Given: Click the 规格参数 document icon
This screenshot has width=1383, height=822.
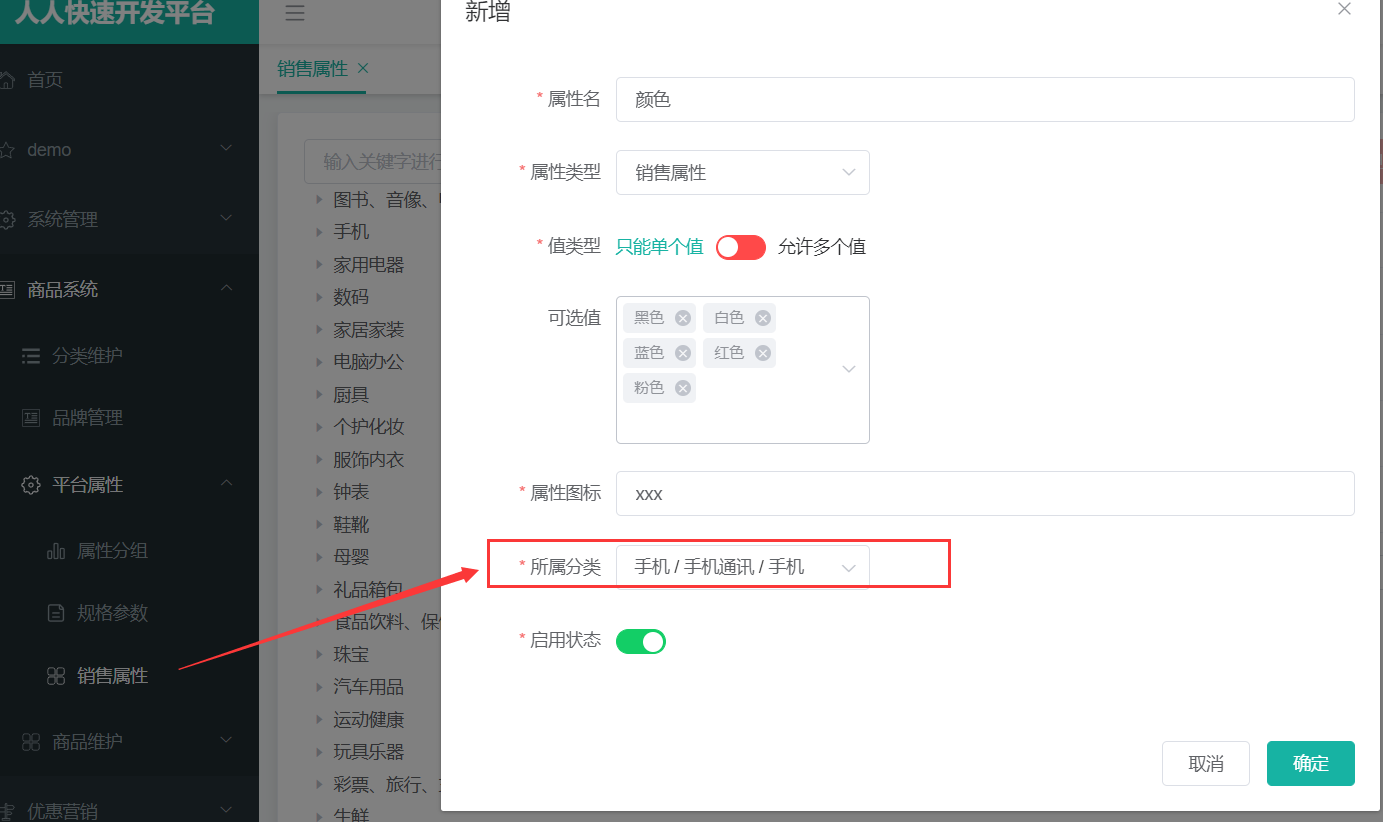Looking at the screenshot, I should [57, 613].
